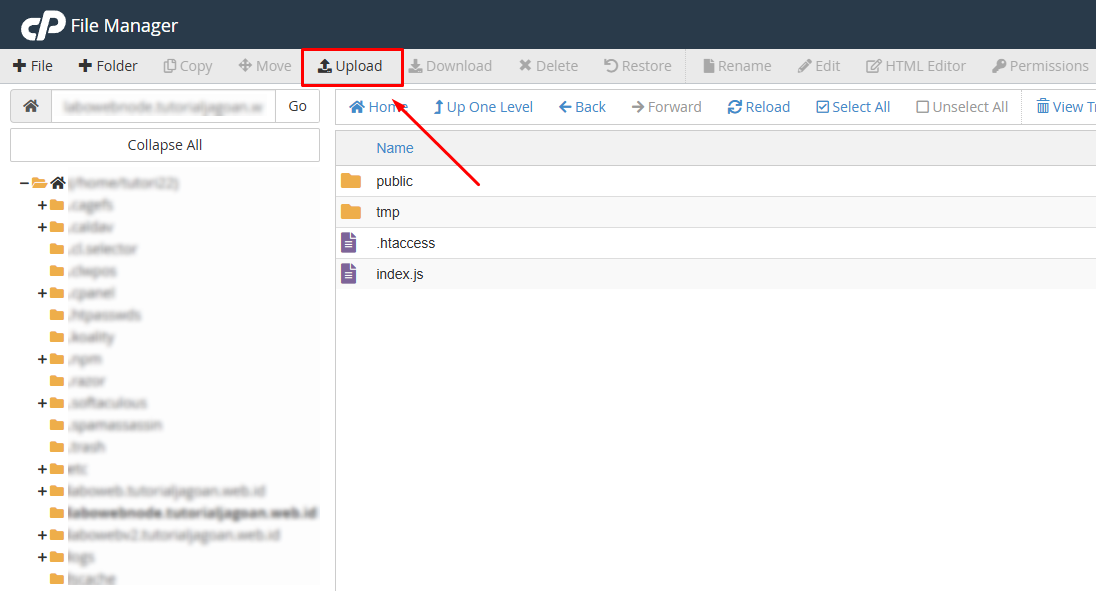The height and width of the screenshot is (591, 1096).
Task: Navigate Back in file list
Action: point(582,107)
